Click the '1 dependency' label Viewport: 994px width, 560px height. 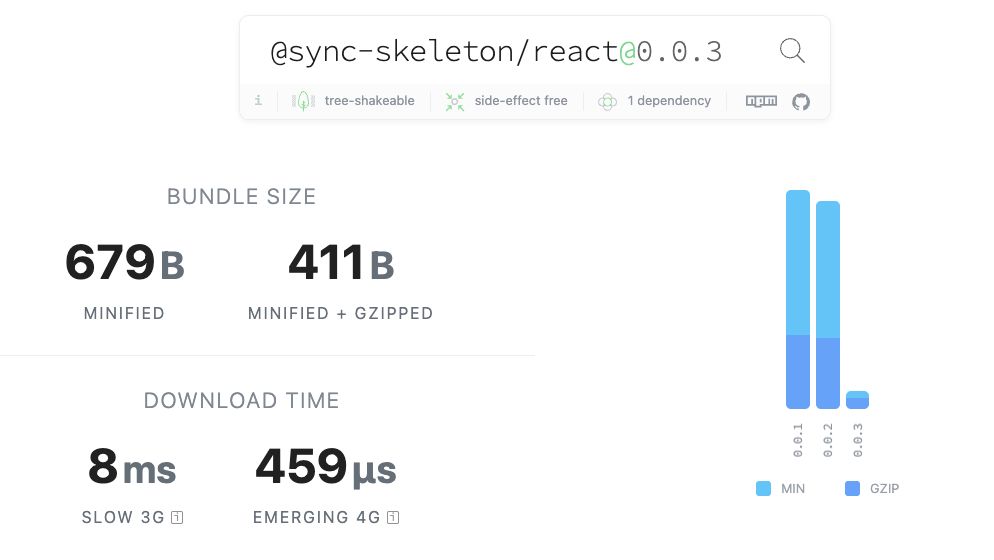[669, 101]
